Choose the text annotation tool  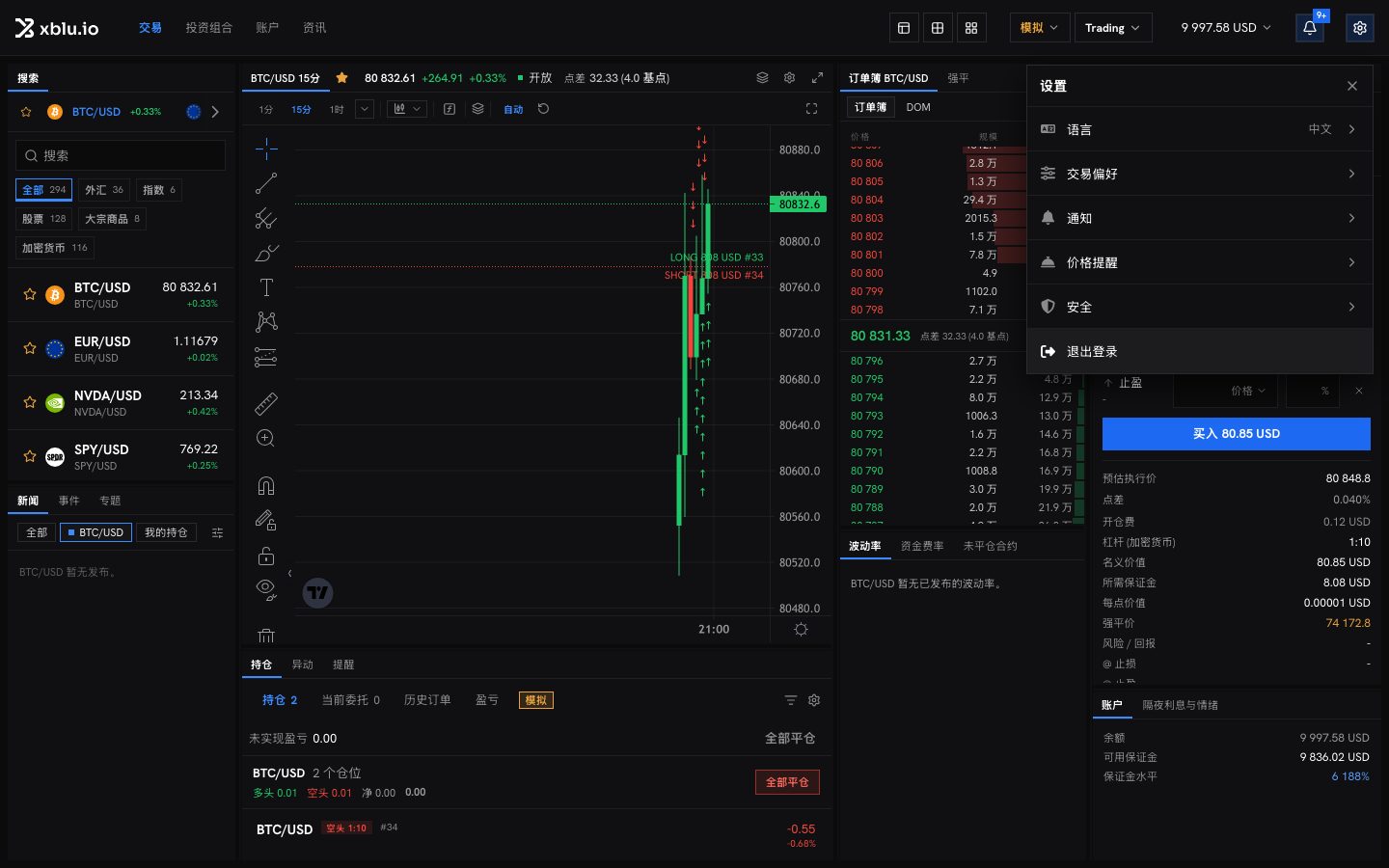point(266,287)
